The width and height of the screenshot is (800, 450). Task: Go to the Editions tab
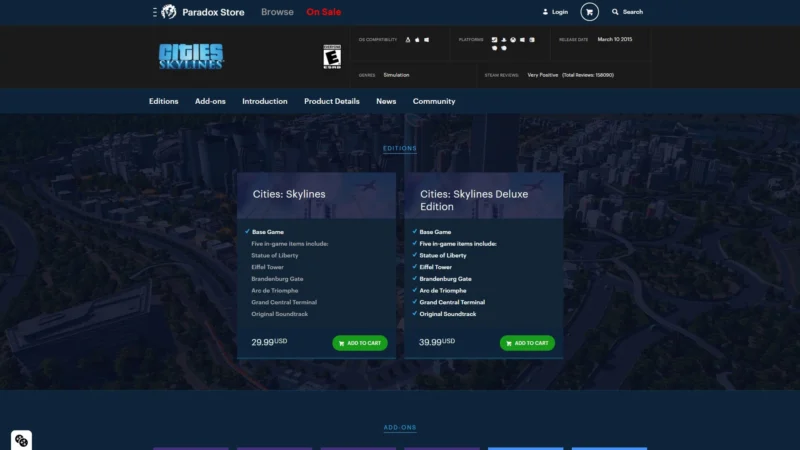(x=164, y=101)
